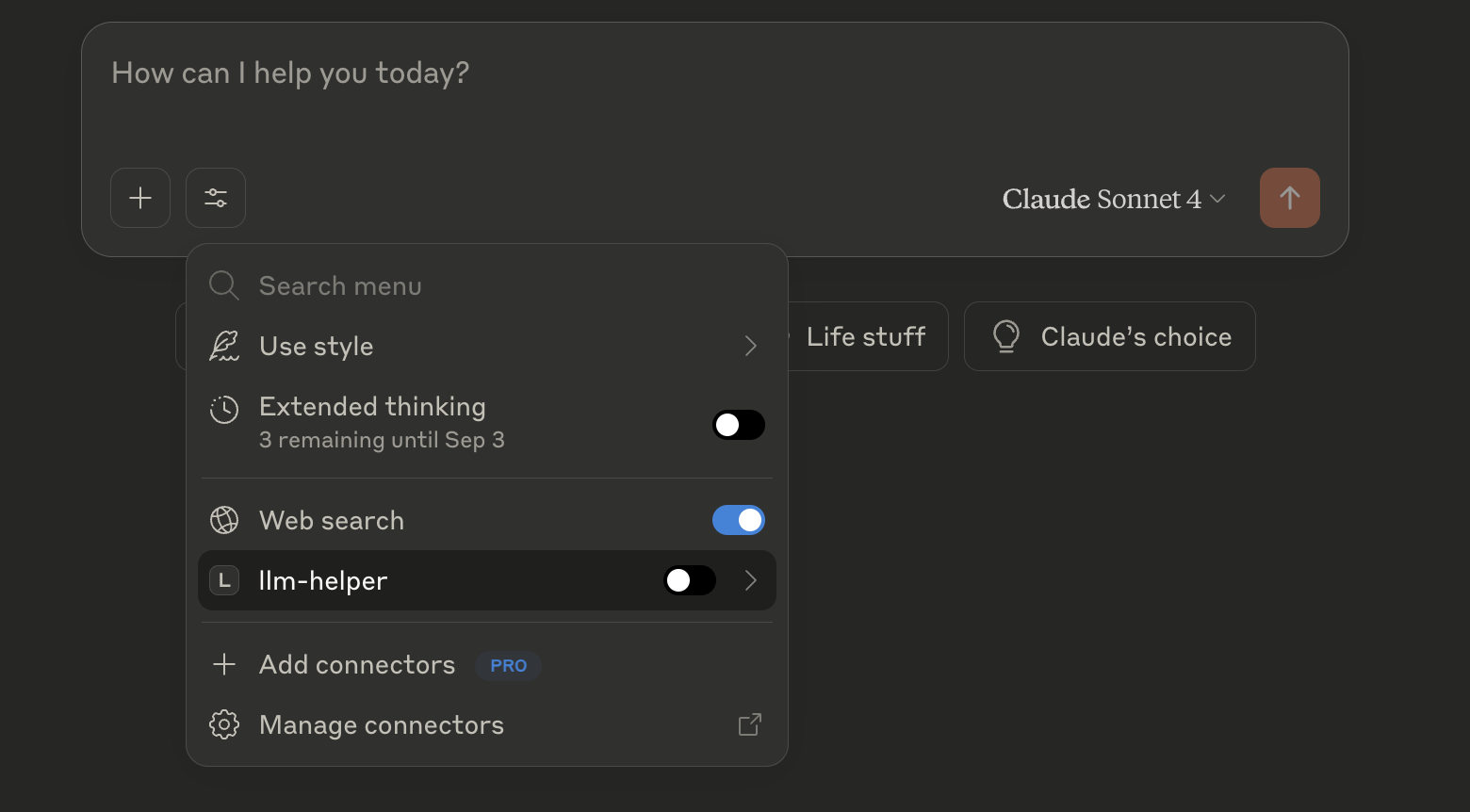This screenshot has height=812, width=1470.
Task: Turn on the llm-helper toggle
Action: (x=690, y=580)
